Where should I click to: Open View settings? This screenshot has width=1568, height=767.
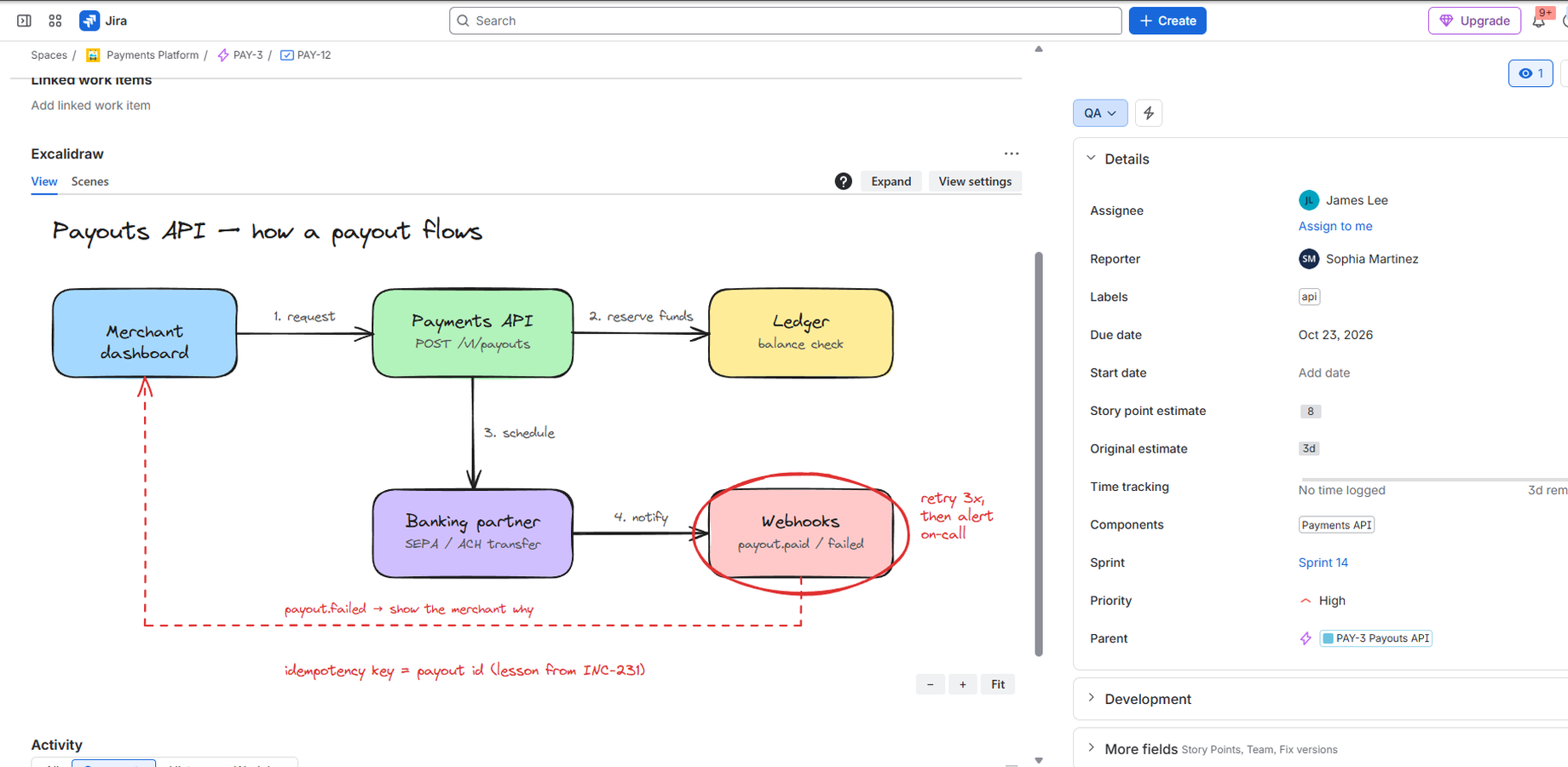(975, 182)
